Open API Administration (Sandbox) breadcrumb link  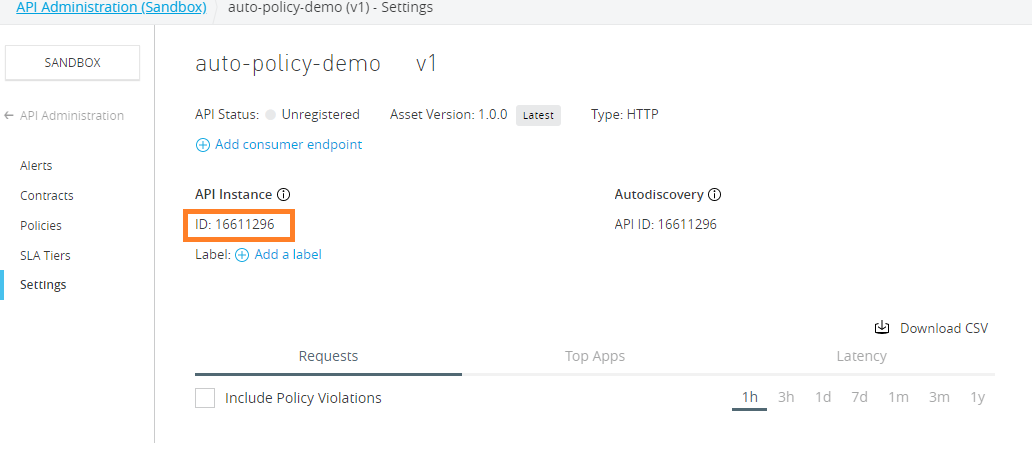(111, 8)
